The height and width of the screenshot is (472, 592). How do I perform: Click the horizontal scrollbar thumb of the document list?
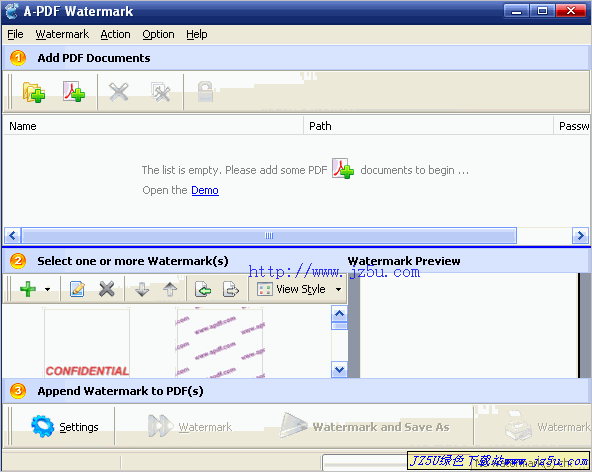click(x=269, y=236)
